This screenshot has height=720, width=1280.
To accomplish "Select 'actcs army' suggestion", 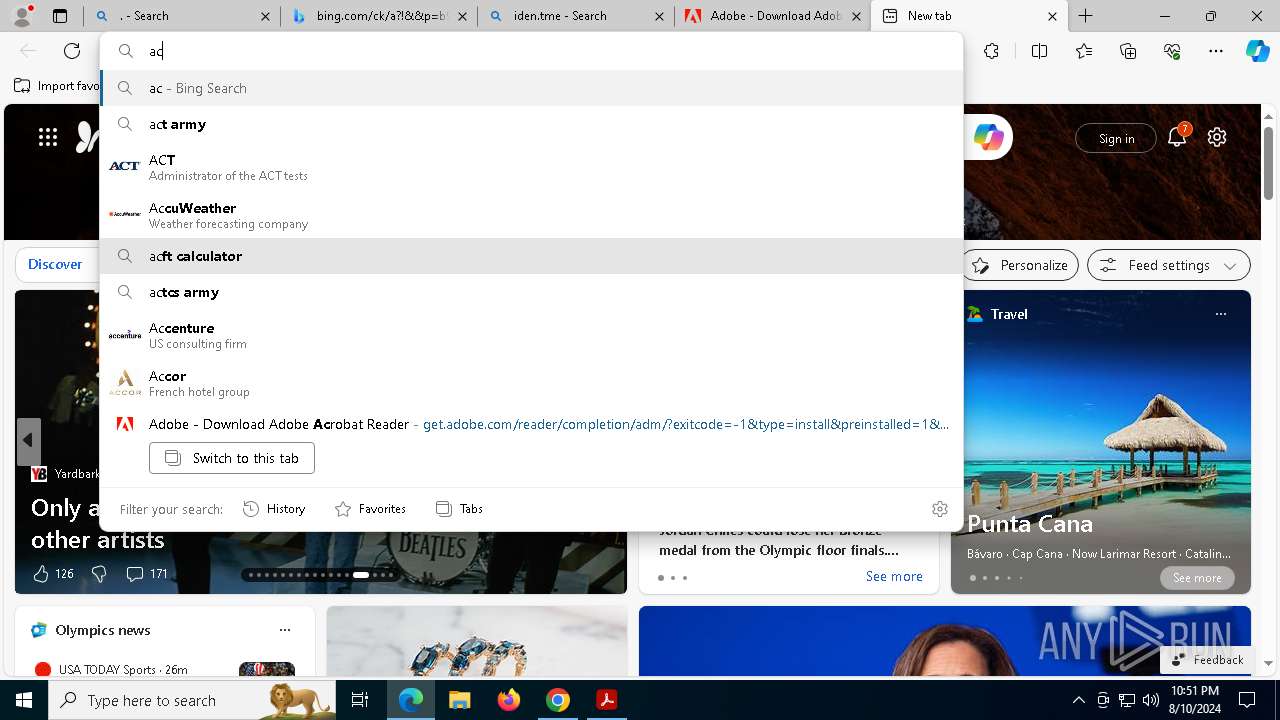I will (532, 292).
